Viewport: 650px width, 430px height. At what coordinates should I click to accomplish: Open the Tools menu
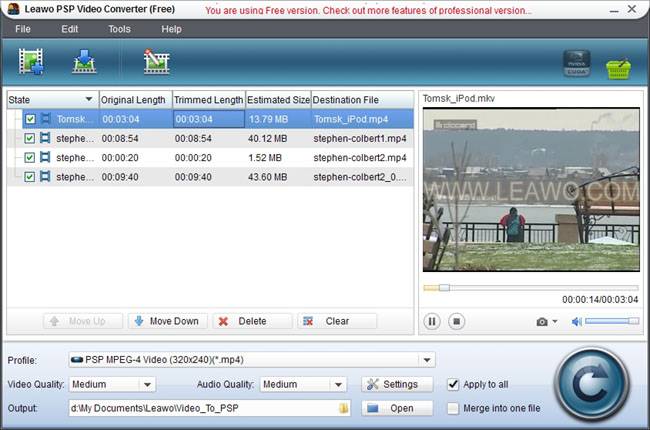119,29
